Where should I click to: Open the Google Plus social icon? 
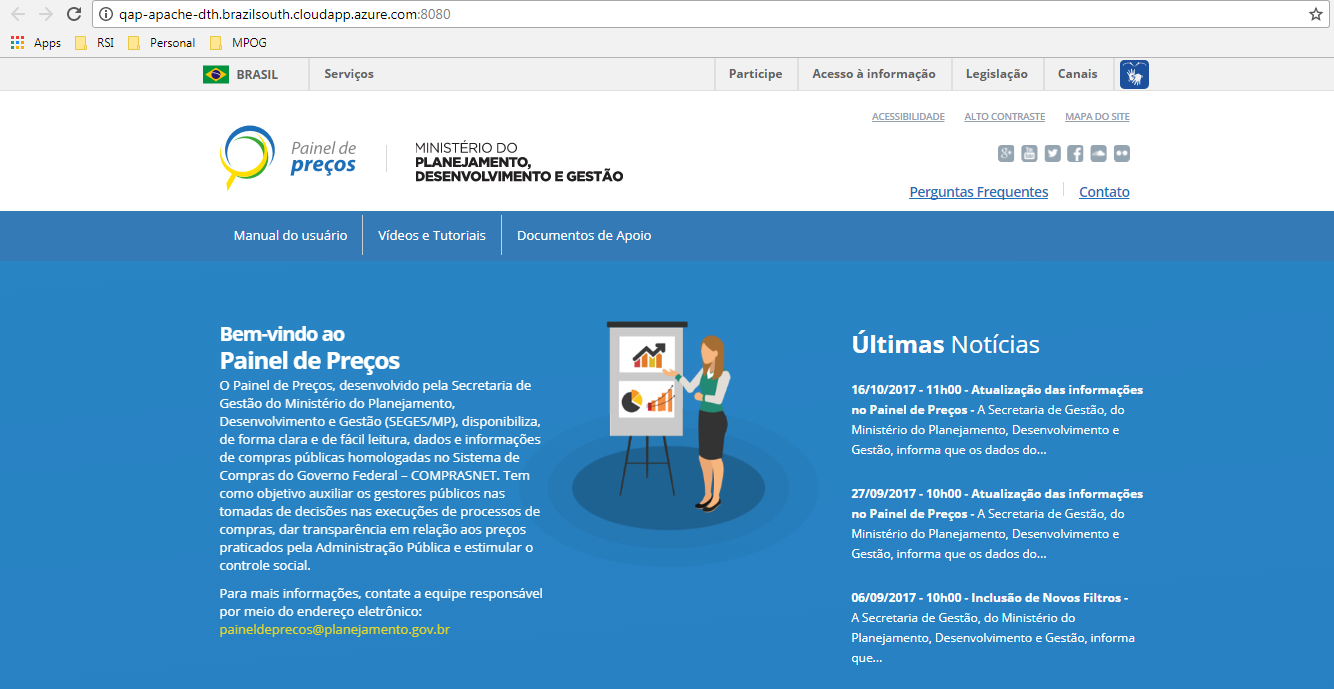(x=1006, y=153)
